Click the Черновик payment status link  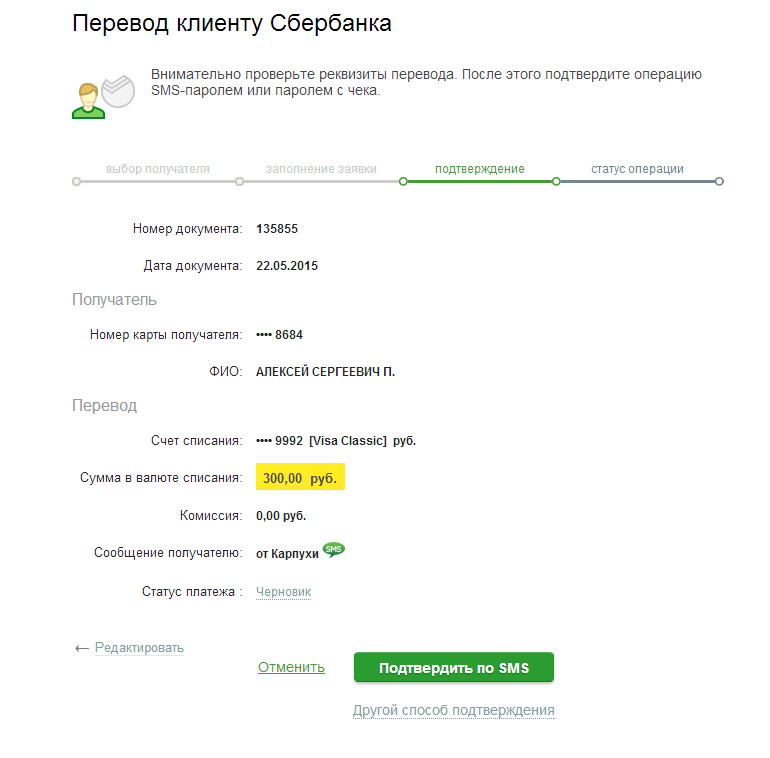coord(283,592)
